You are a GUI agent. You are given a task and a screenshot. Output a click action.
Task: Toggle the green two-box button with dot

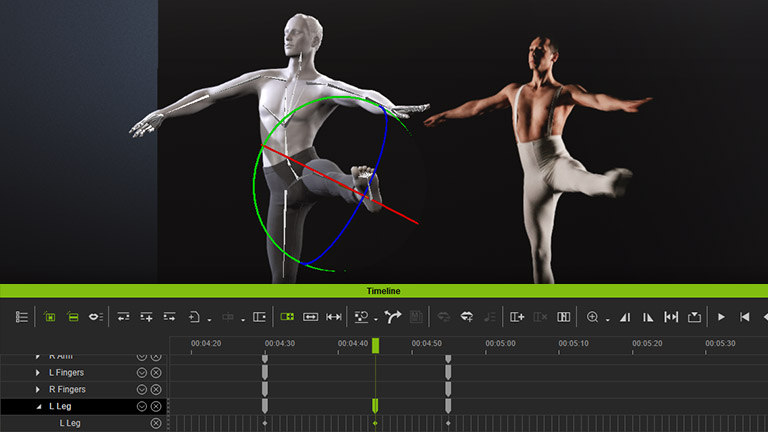click(x=288, y=317)
